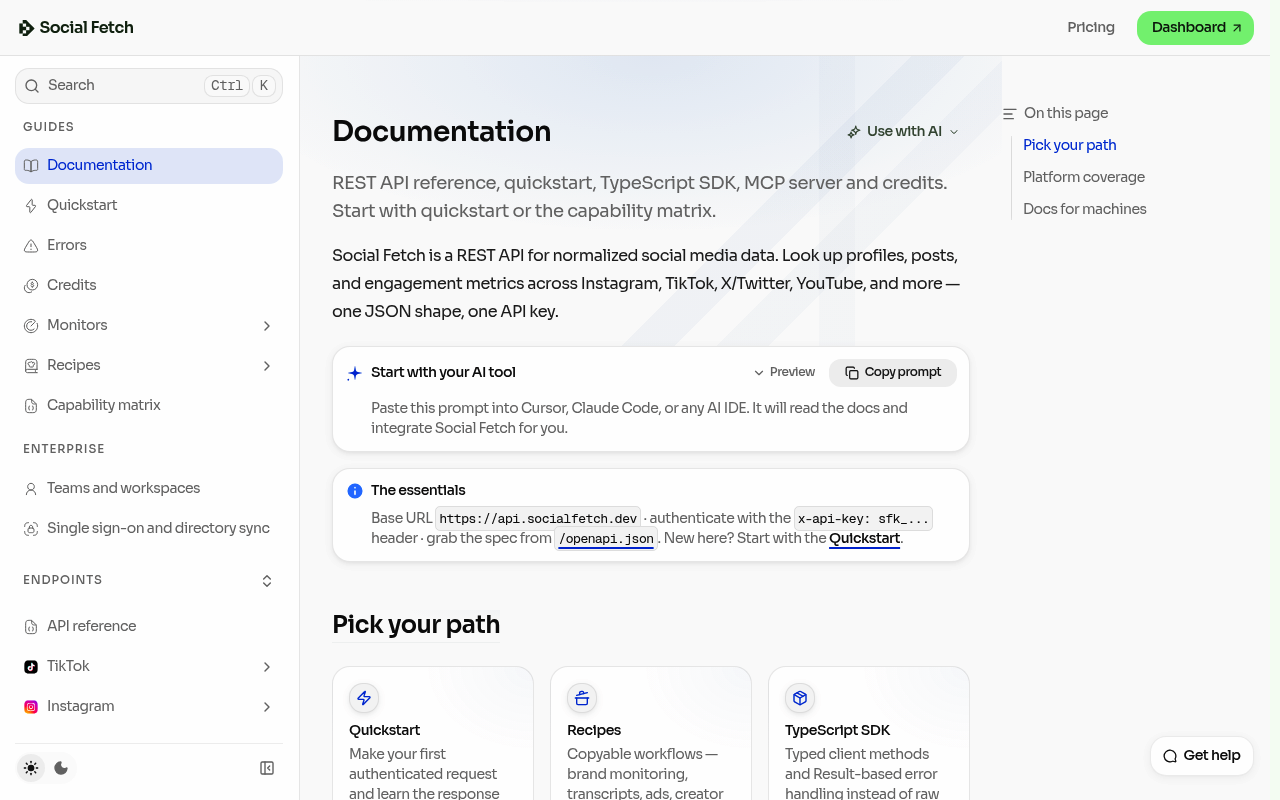The height and width of the screenshot is (800, 1280).
Task: Switch to light theme with sun icon
Action: (31, 768)
